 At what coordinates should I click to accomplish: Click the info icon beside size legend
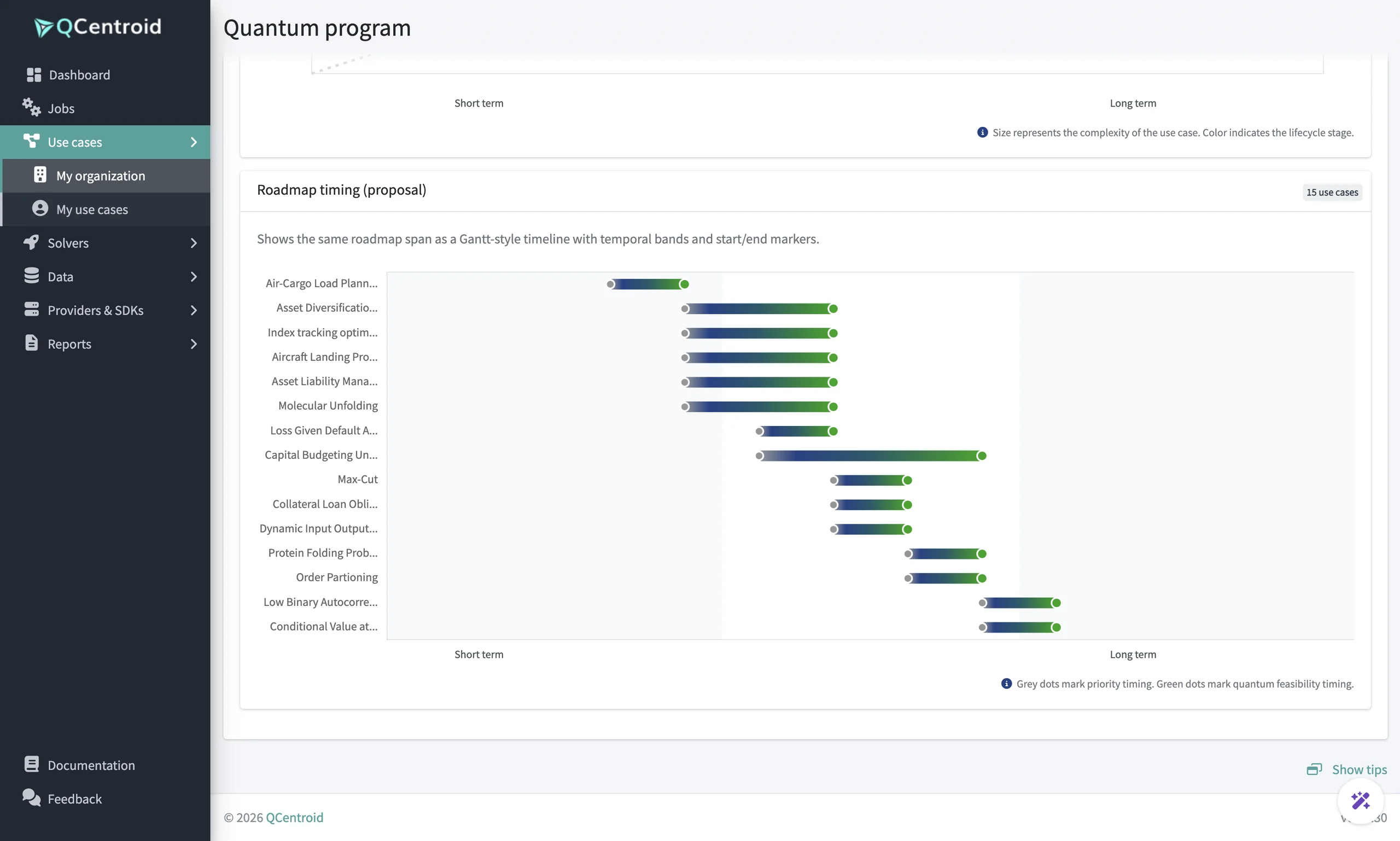click(x=982, y=132)
